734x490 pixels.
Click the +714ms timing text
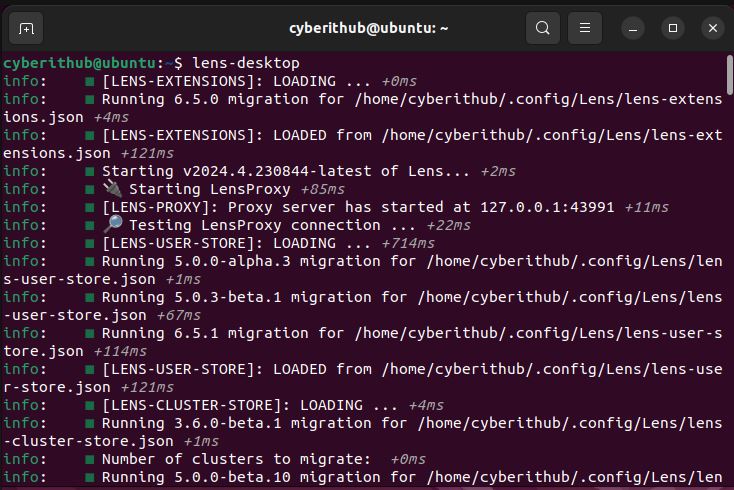click(x=408, y=243)
